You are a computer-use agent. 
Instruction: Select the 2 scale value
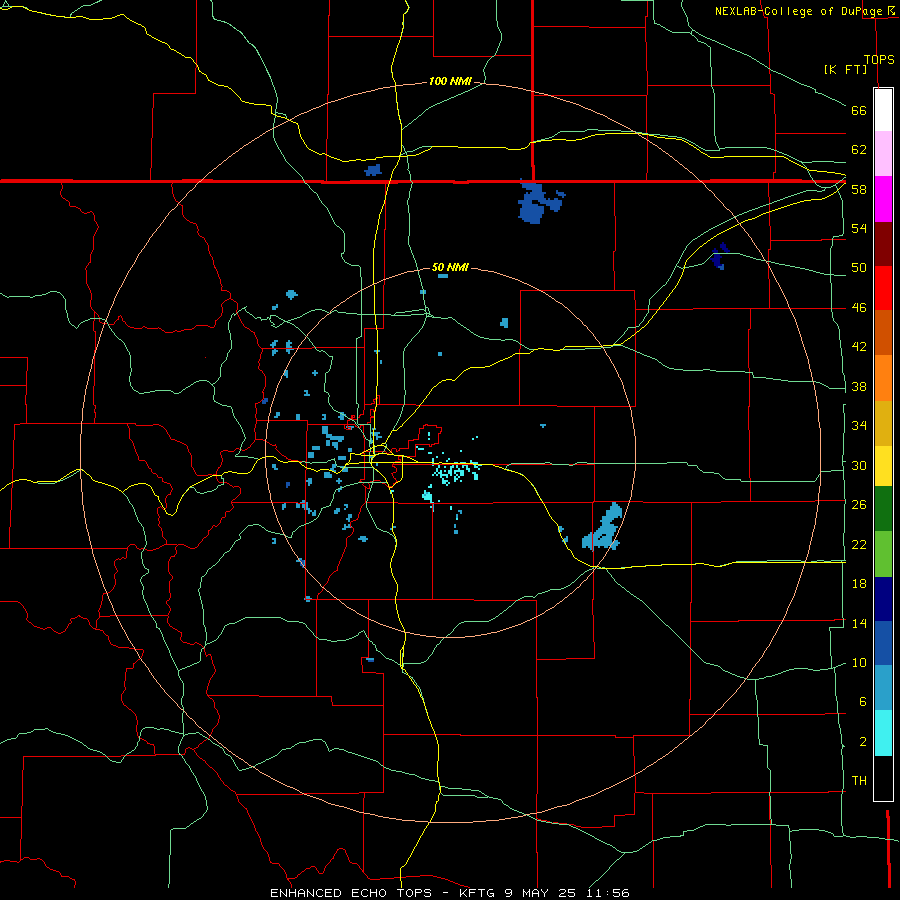tap(862, 741)
